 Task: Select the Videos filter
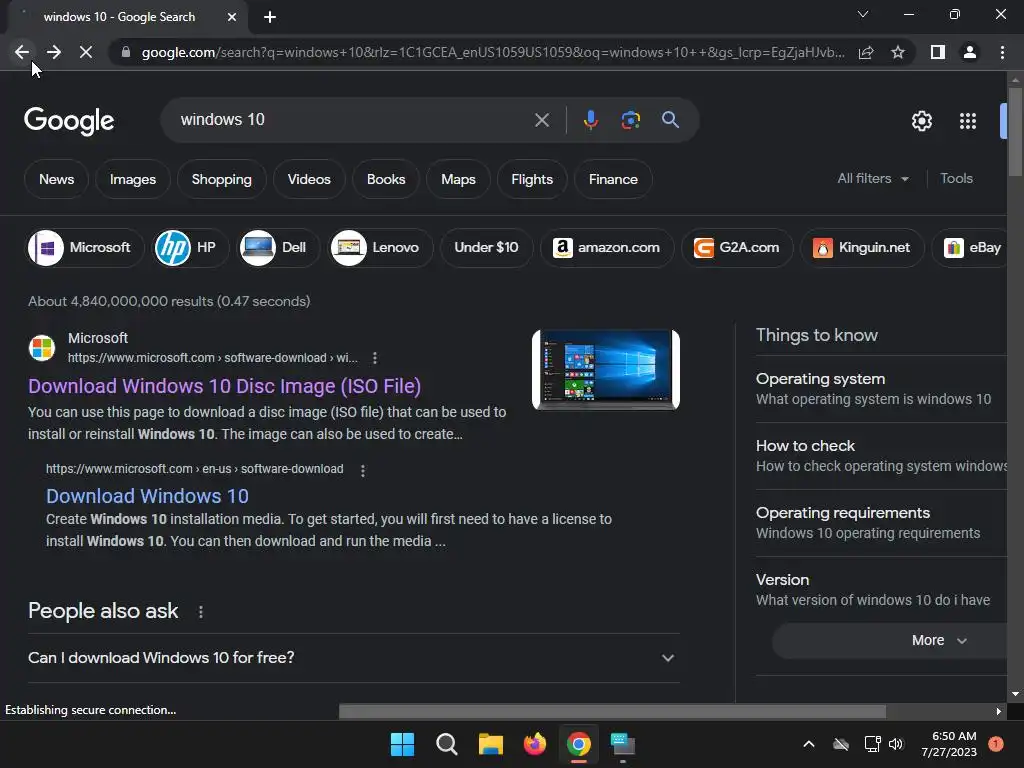point(309,180)
